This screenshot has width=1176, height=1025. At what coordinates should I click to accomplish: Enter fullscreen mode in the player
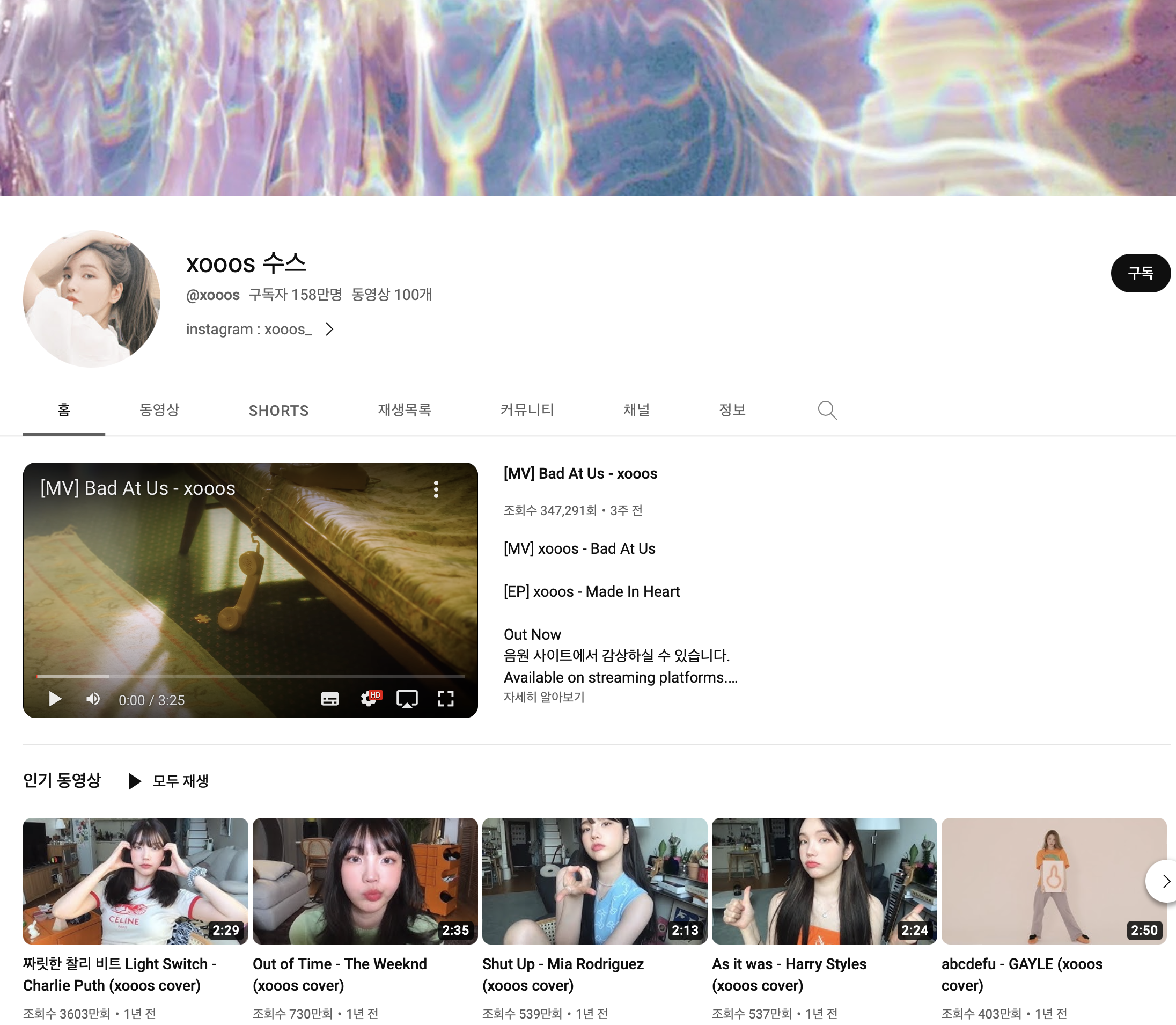[445, 699]
